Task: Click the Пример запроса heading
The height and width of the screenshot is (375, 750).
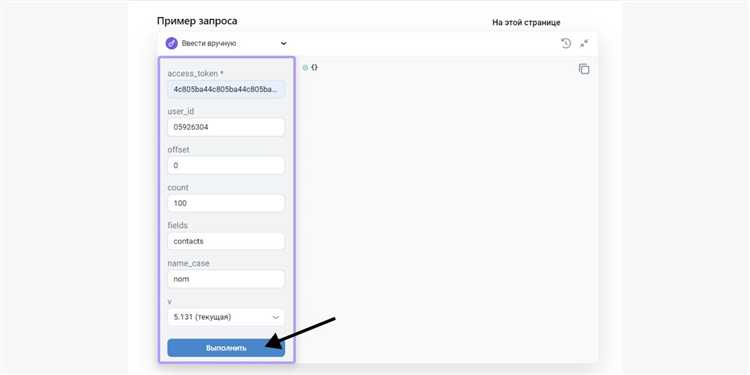Action: click(197, 21)
